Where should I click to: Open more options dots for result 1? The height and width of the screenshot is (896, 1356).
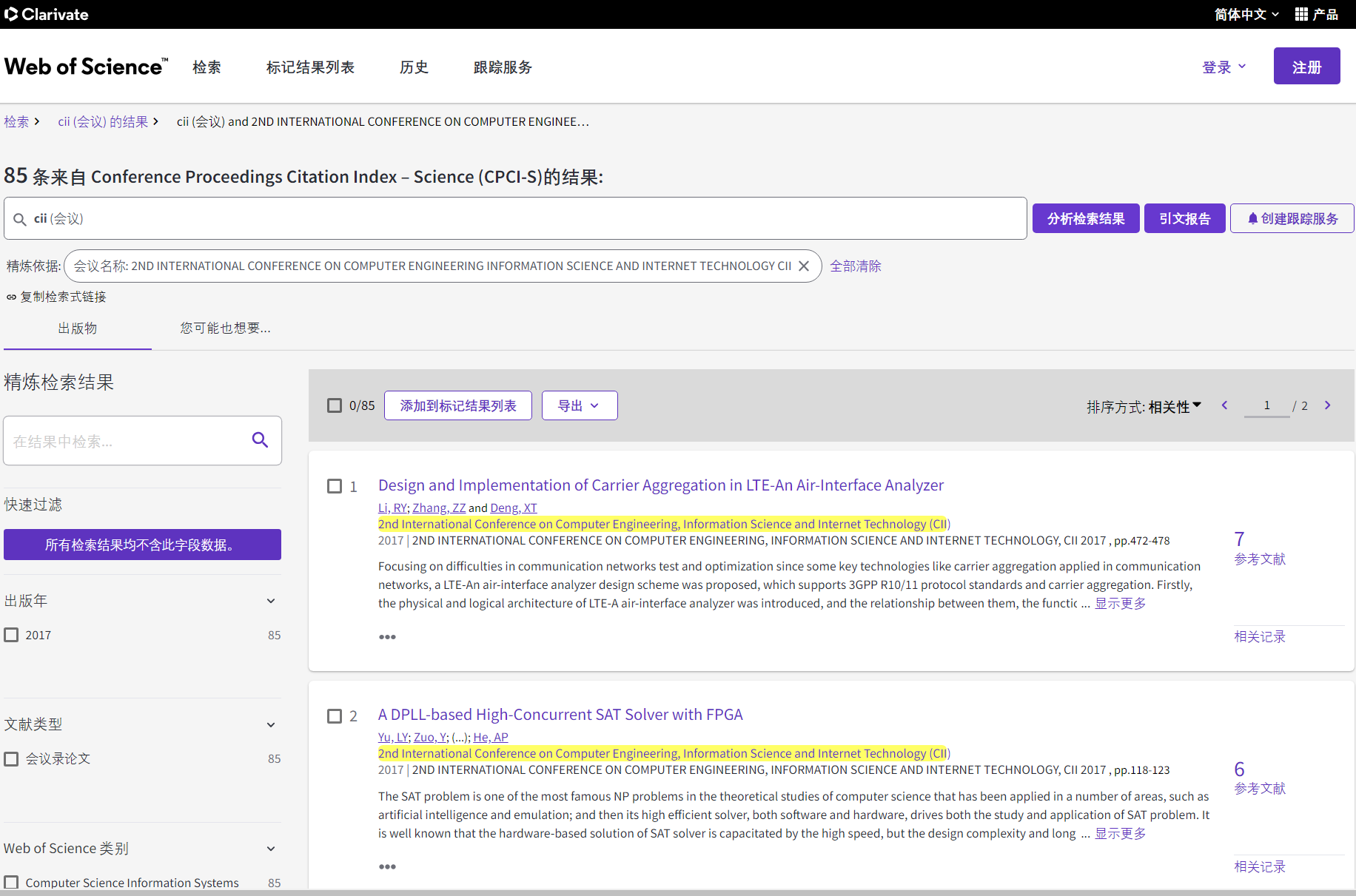tap(387, 637)
